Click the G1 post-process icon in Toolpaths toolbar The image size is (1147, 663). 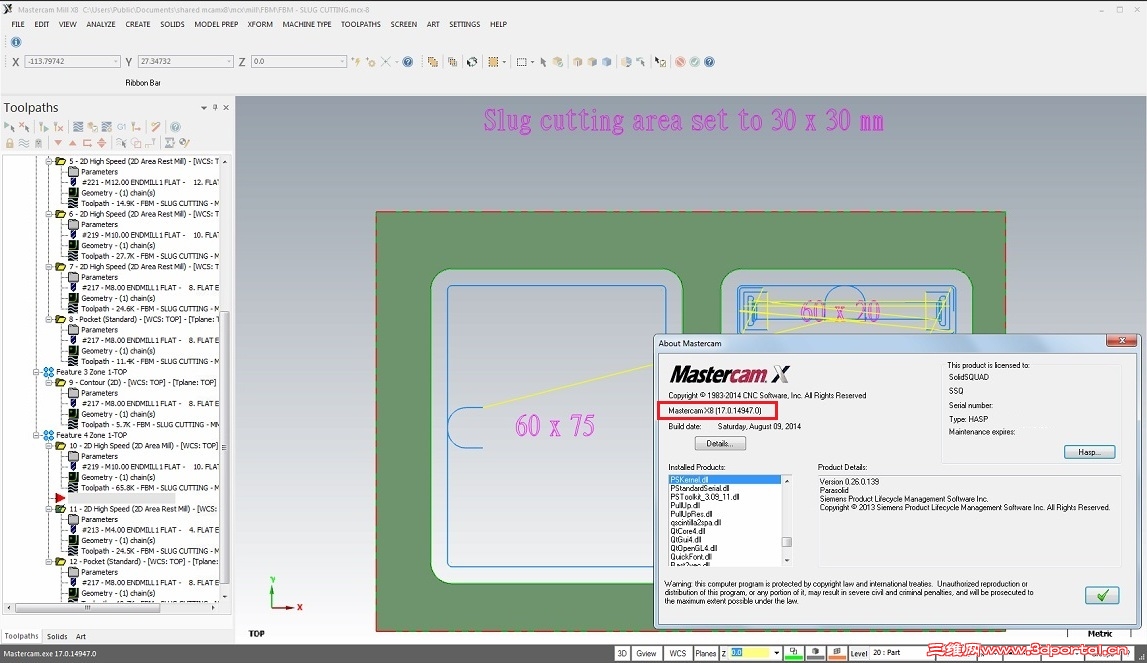coord(122,127)
